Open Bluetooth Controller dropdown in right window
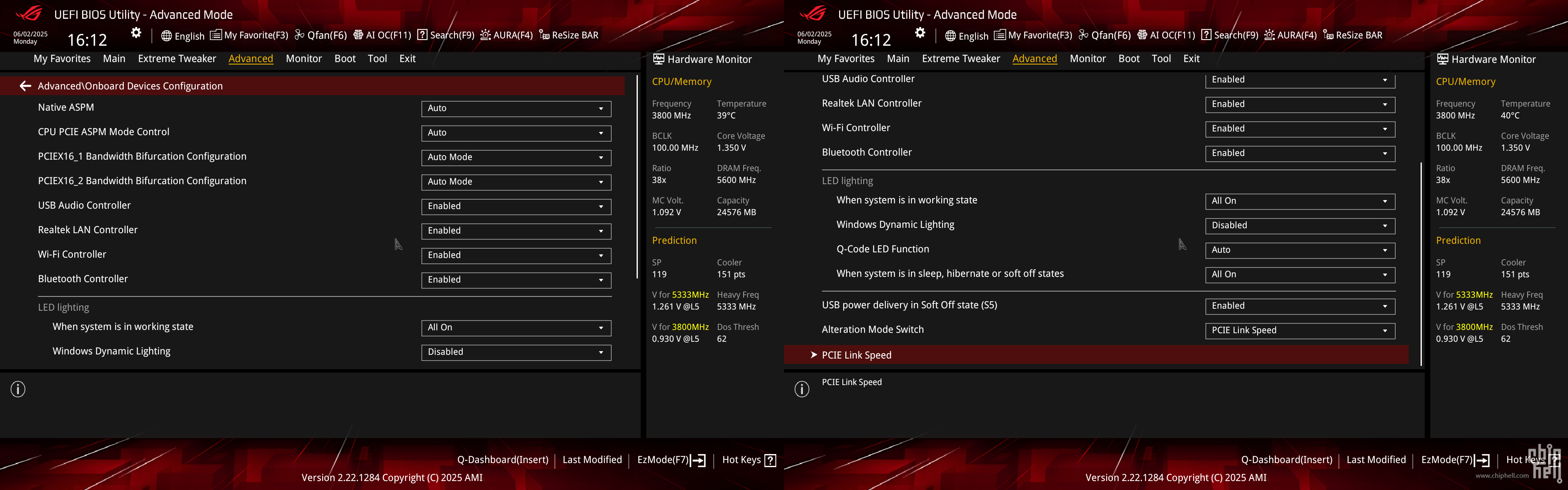1568x490 pixels. (1300, 154)
